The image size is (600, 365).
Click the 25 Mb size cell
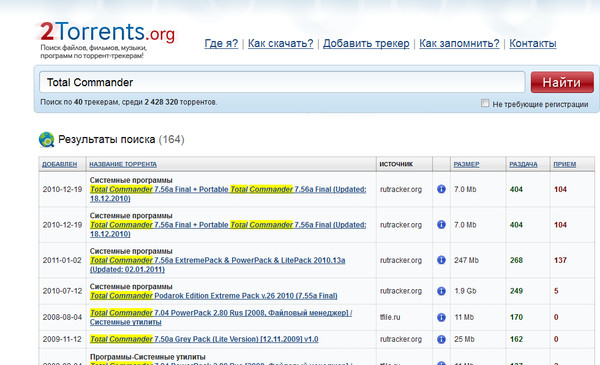click(x=464, y=339)
